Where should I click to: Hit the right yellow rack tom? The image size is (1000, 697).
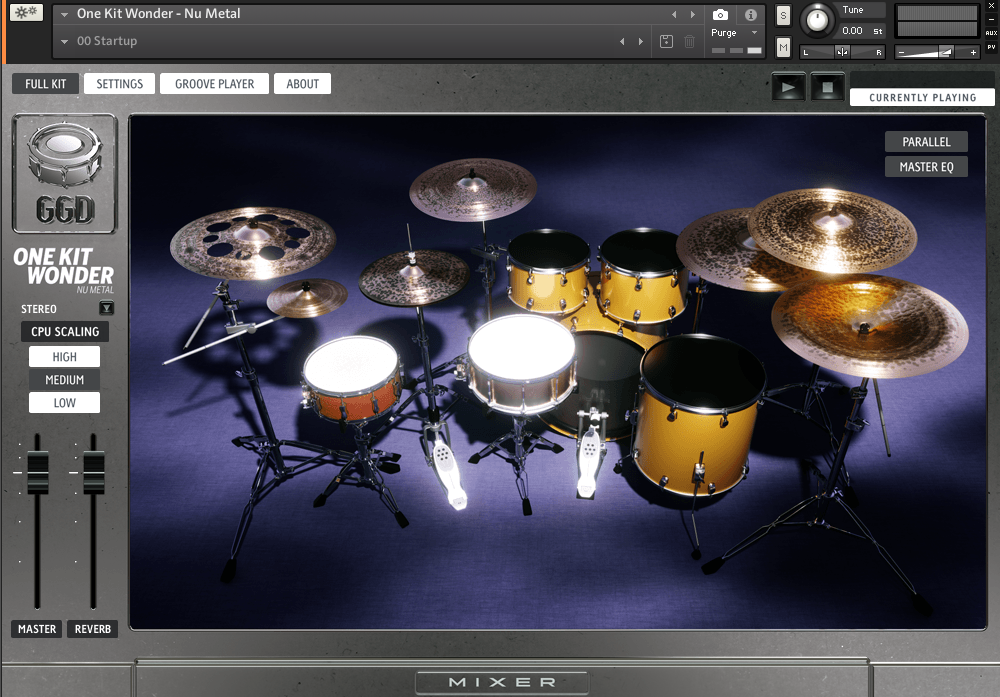643,274
